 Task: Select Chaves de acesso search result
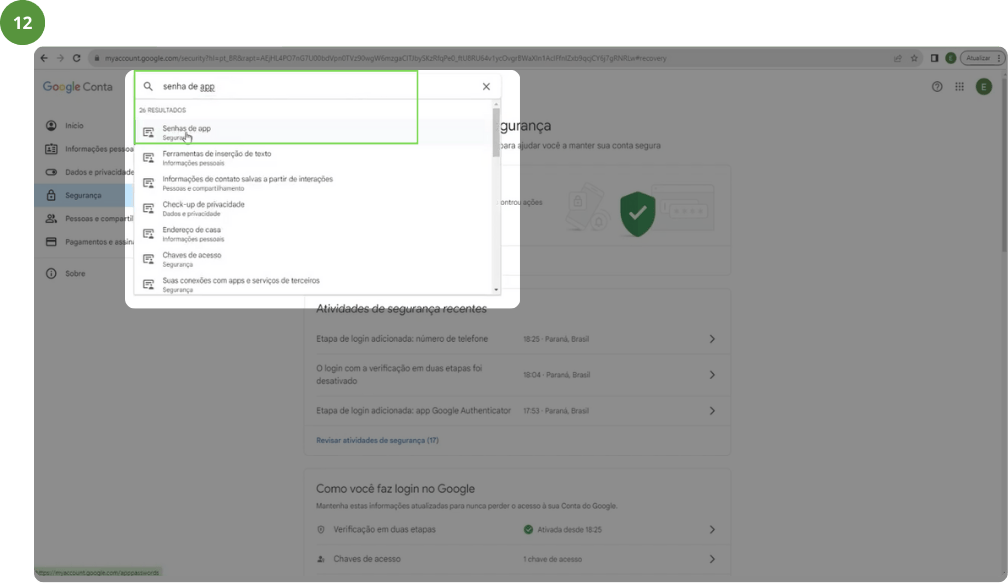point(315,259)
